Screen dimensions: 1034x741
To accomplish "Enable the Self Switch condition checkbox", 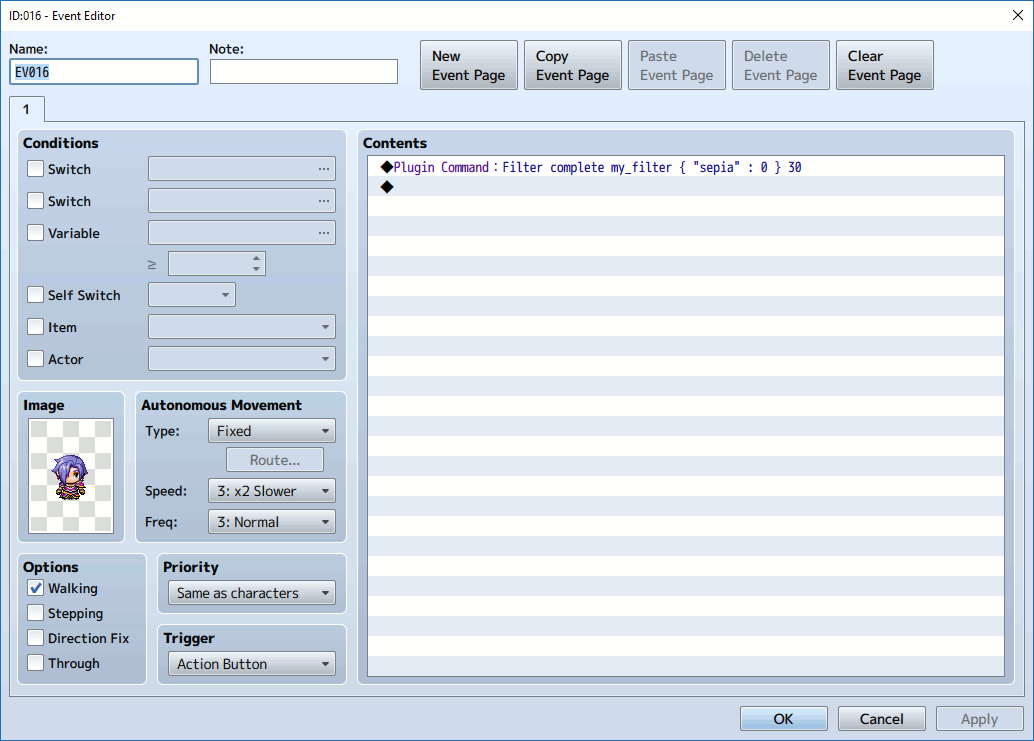I will tap(36, 295).
